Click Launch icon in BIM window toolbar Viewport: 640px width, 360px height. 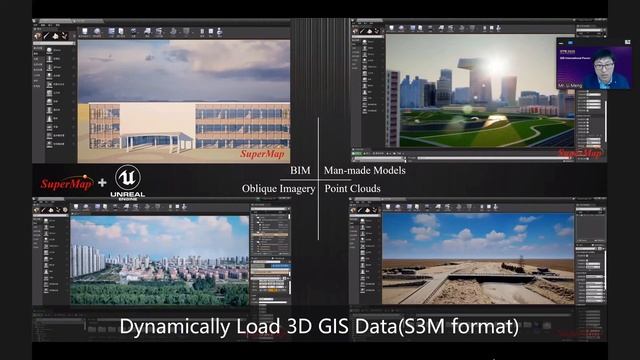pyautogui.click(x=220, y=31)
